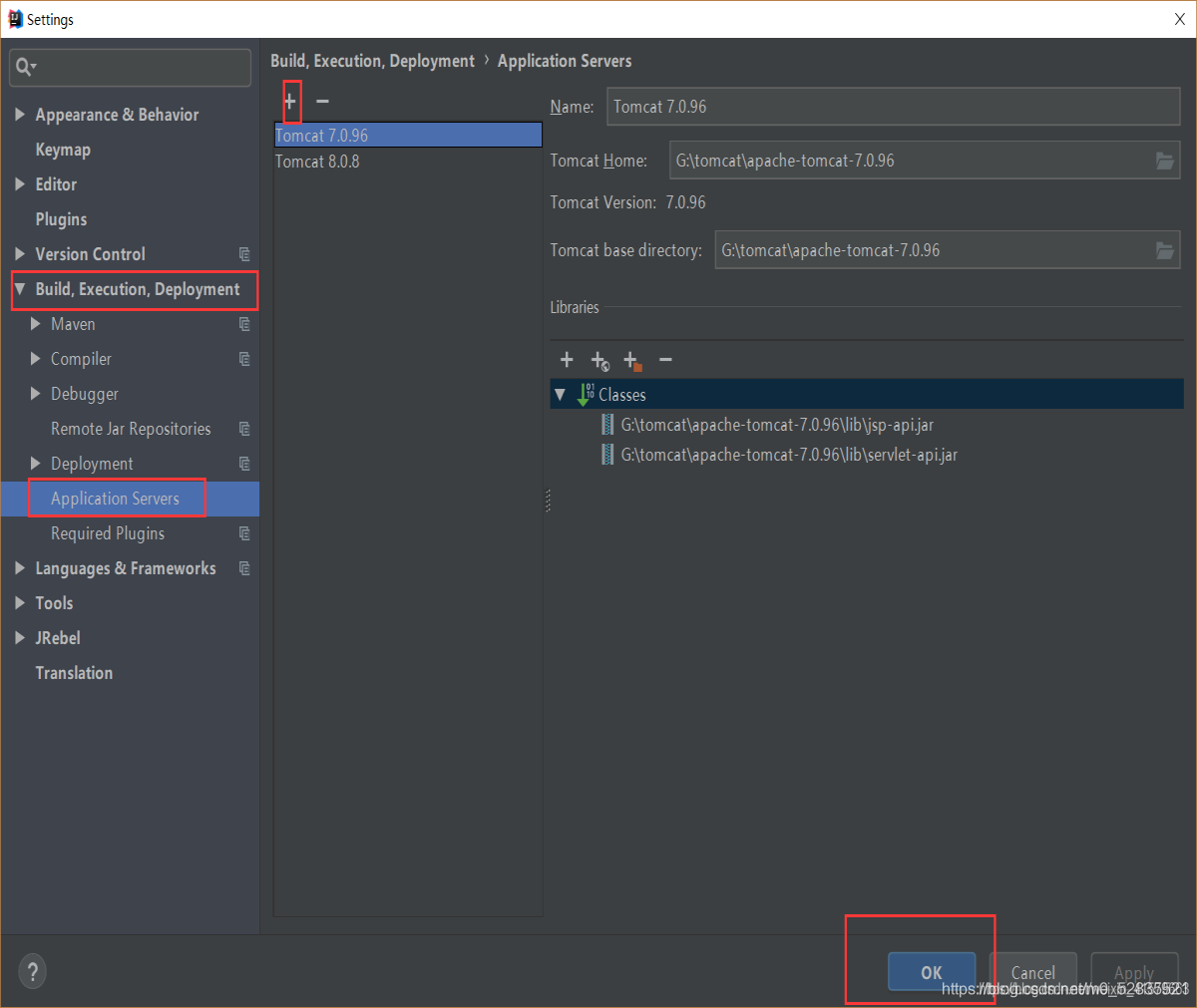Open Translation settings
The width and height of the screenshot is (1197, 1008).
tap(74, 673)
